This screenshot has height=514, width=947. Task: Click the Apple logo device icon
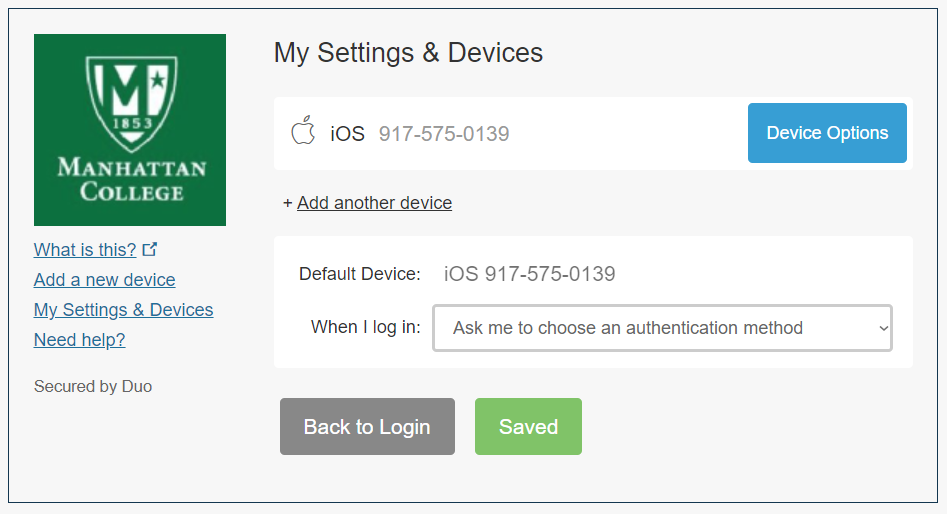pyautogui.click(x=303, y=130)
